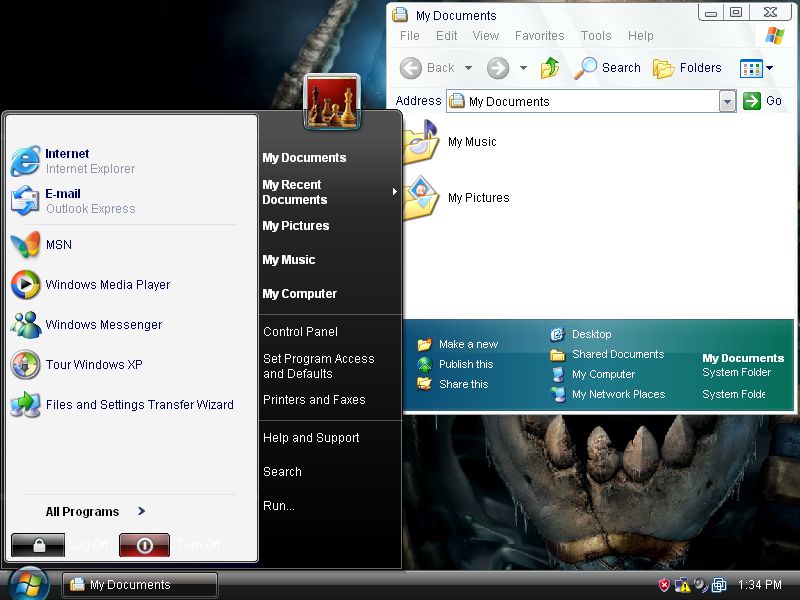Open Back history dropdown arrow
The height and width of the screenshot is (600, 800).
pos(468,68)
